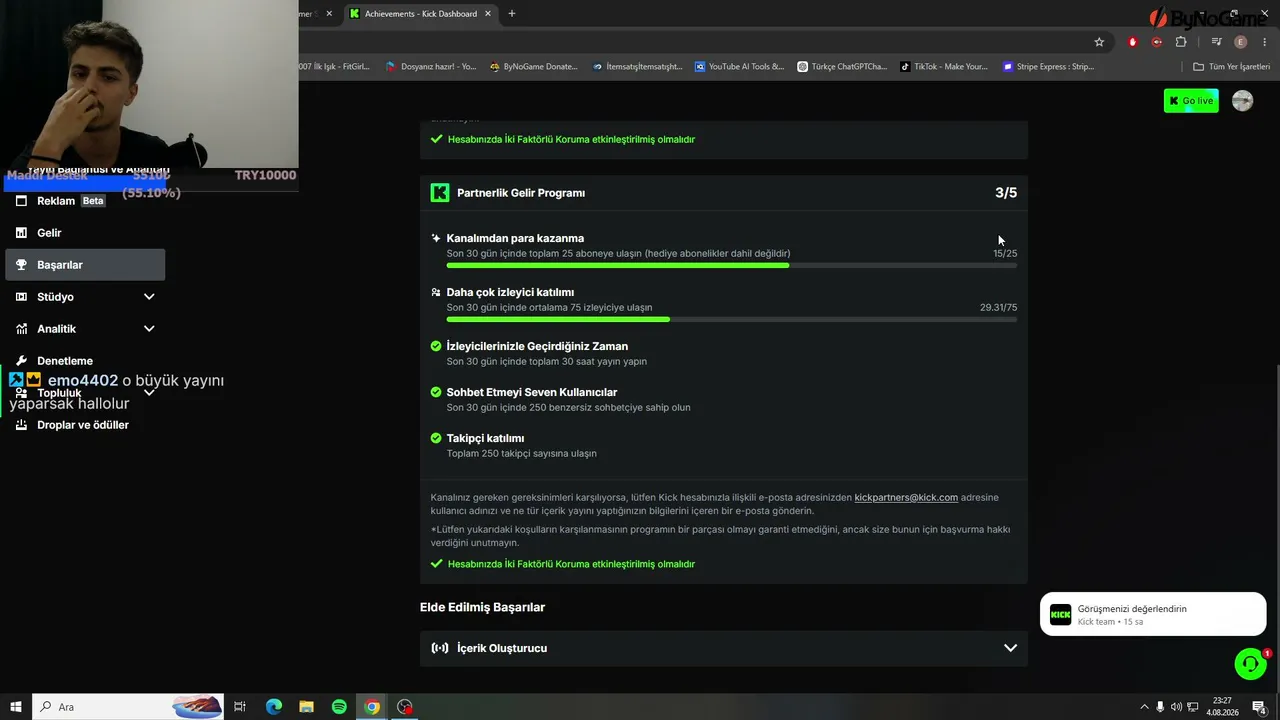Expand the Topluluk sidebar menu
This screenshot has height=720, width=1280.
tap(149, 393)
